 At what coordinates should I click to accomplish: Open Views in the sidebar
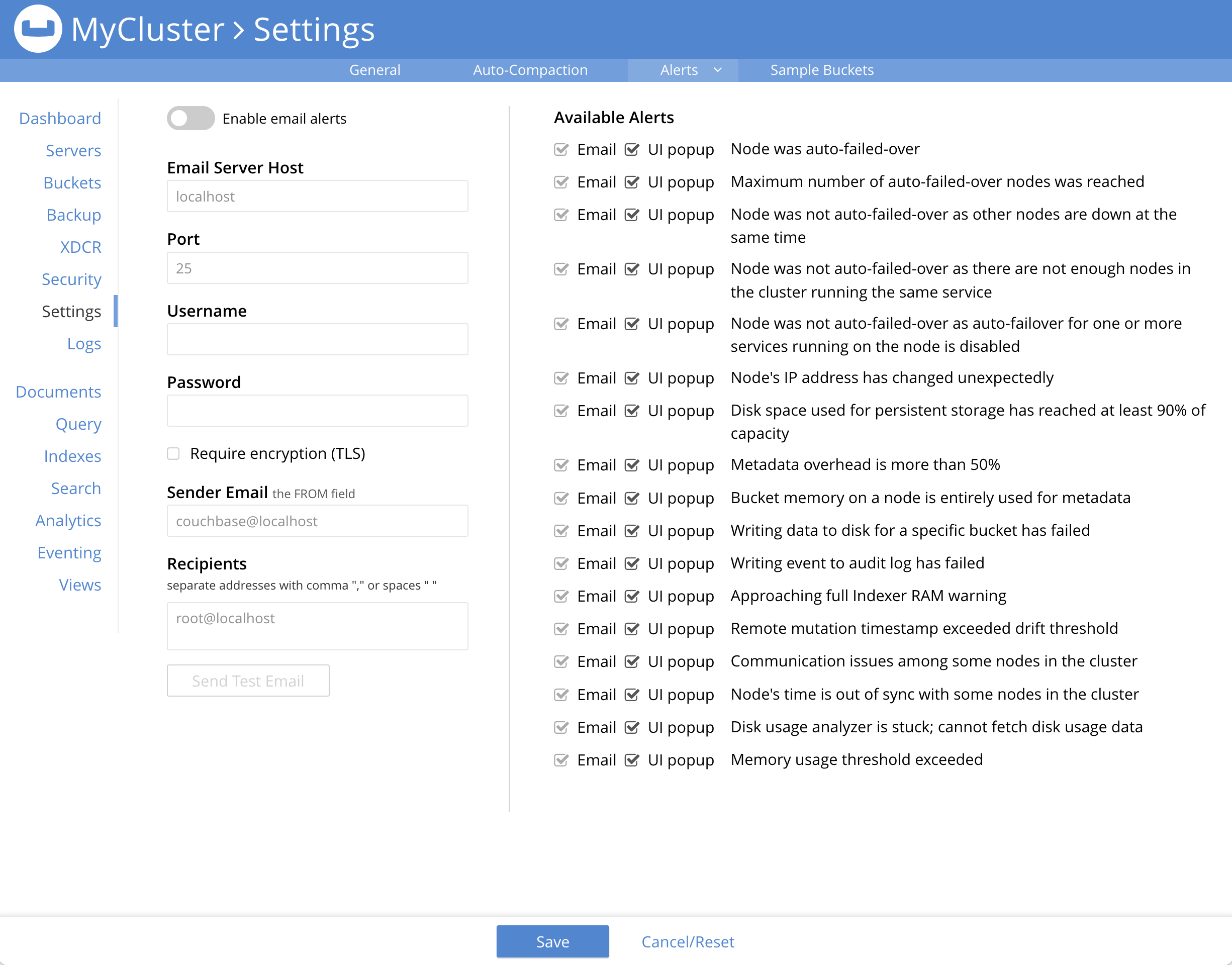click(x=80, y=586)
